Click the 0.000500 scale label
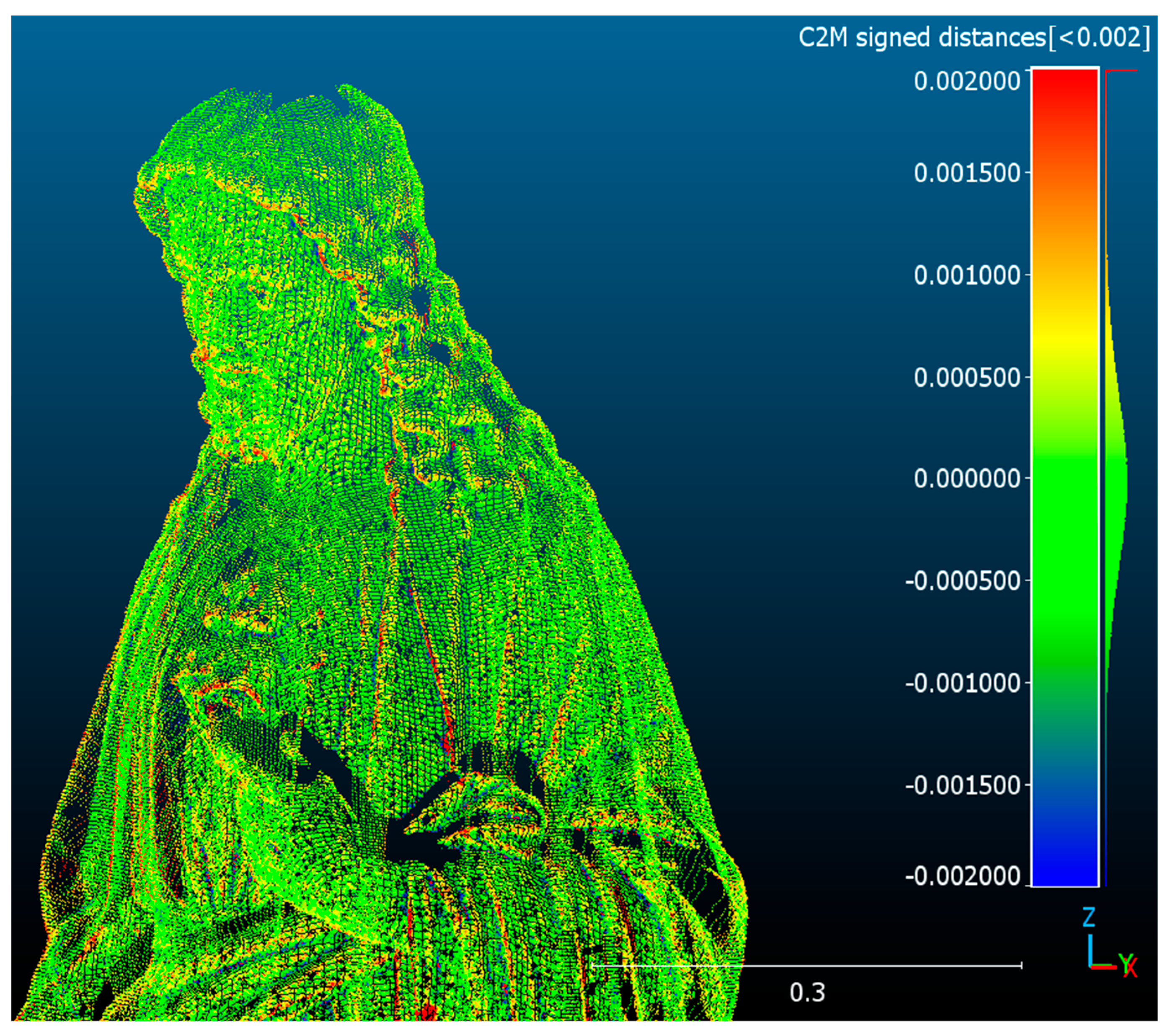Image resolution: width=1168 pixels, height=1036 pixels. point(966,377)
